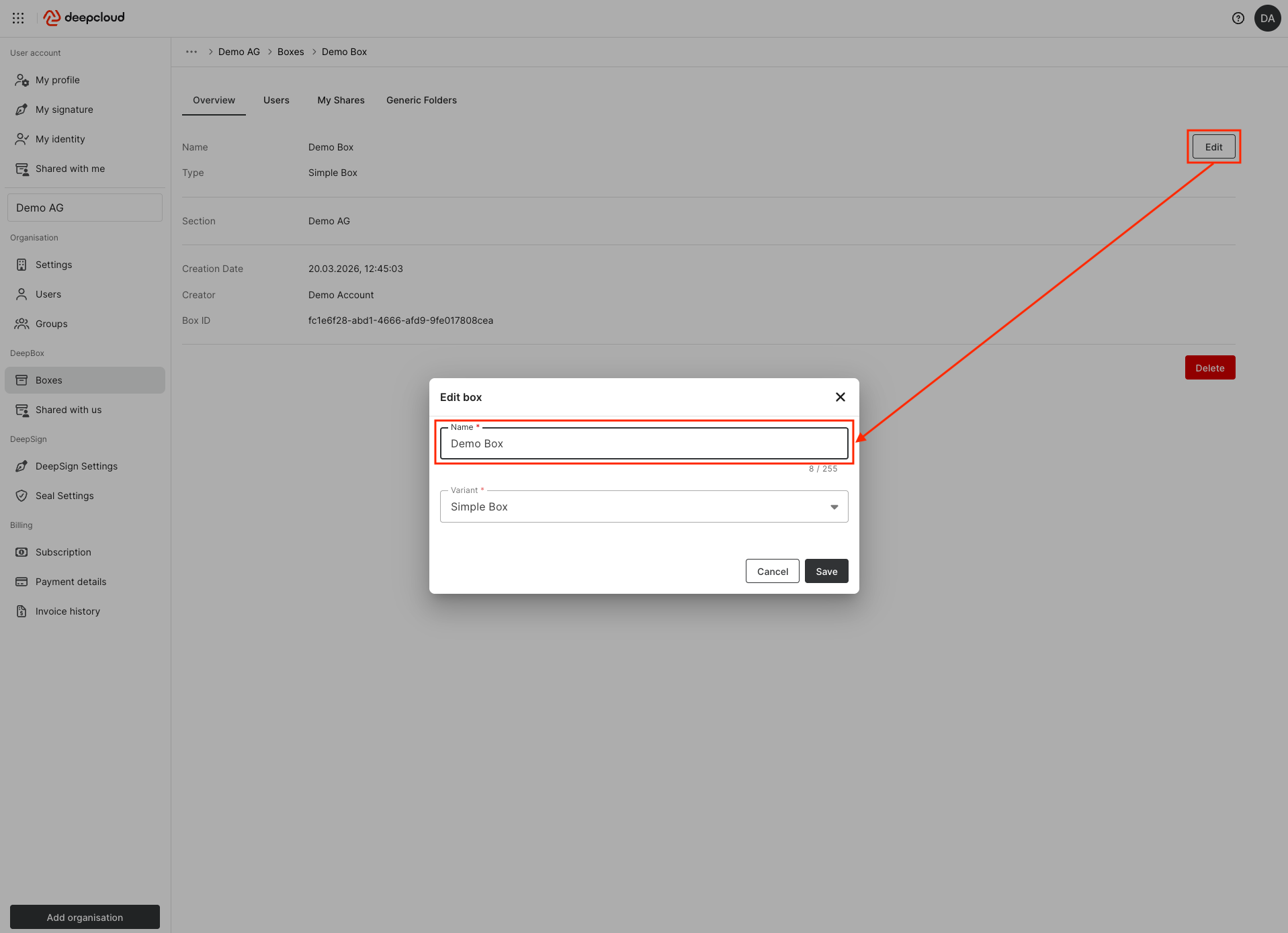
Task: Click the My signature pen icon
Action: (x=22, y=109)
